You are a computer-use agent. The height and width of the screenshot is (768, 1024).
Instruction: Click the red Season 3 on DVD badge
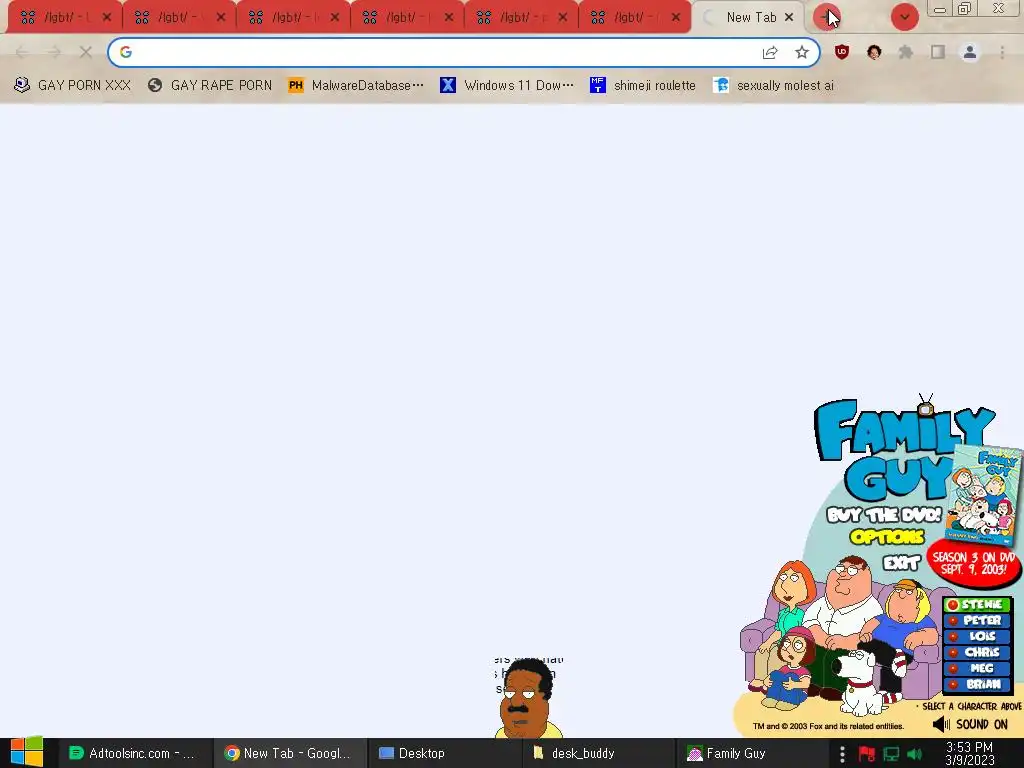coord(974,563)
